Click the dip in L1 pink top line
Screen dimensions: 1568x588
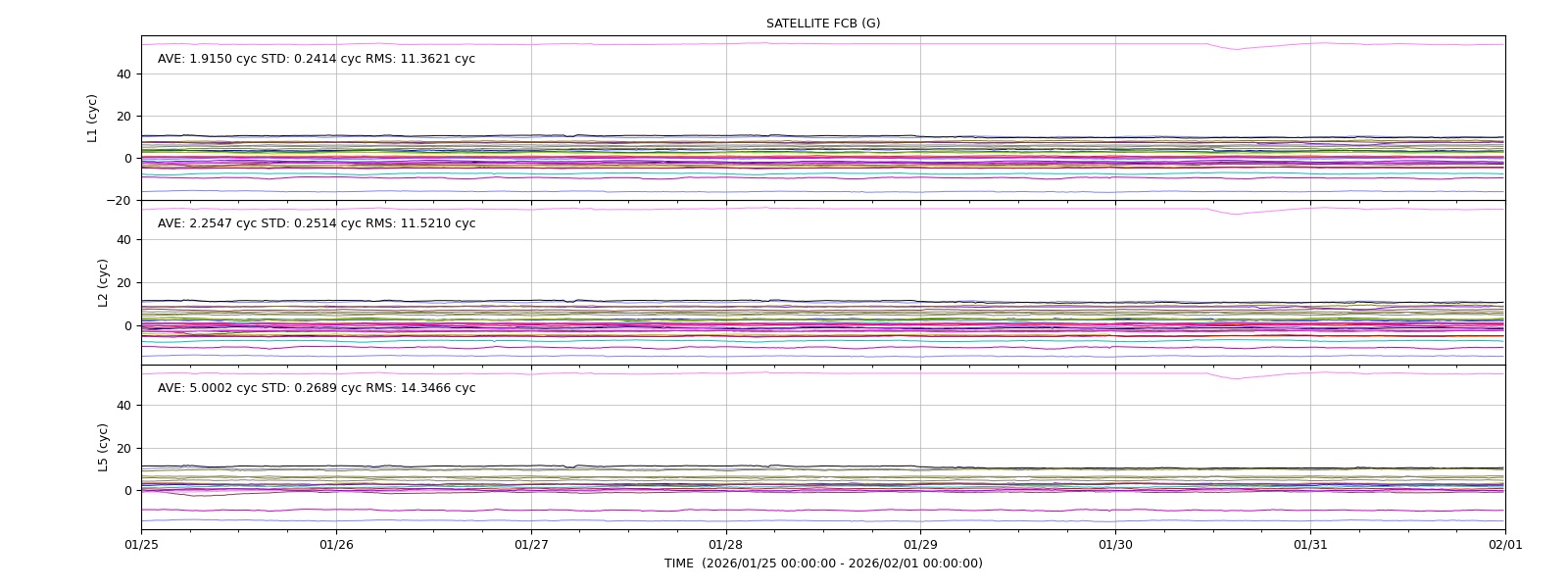point(1236,48)
